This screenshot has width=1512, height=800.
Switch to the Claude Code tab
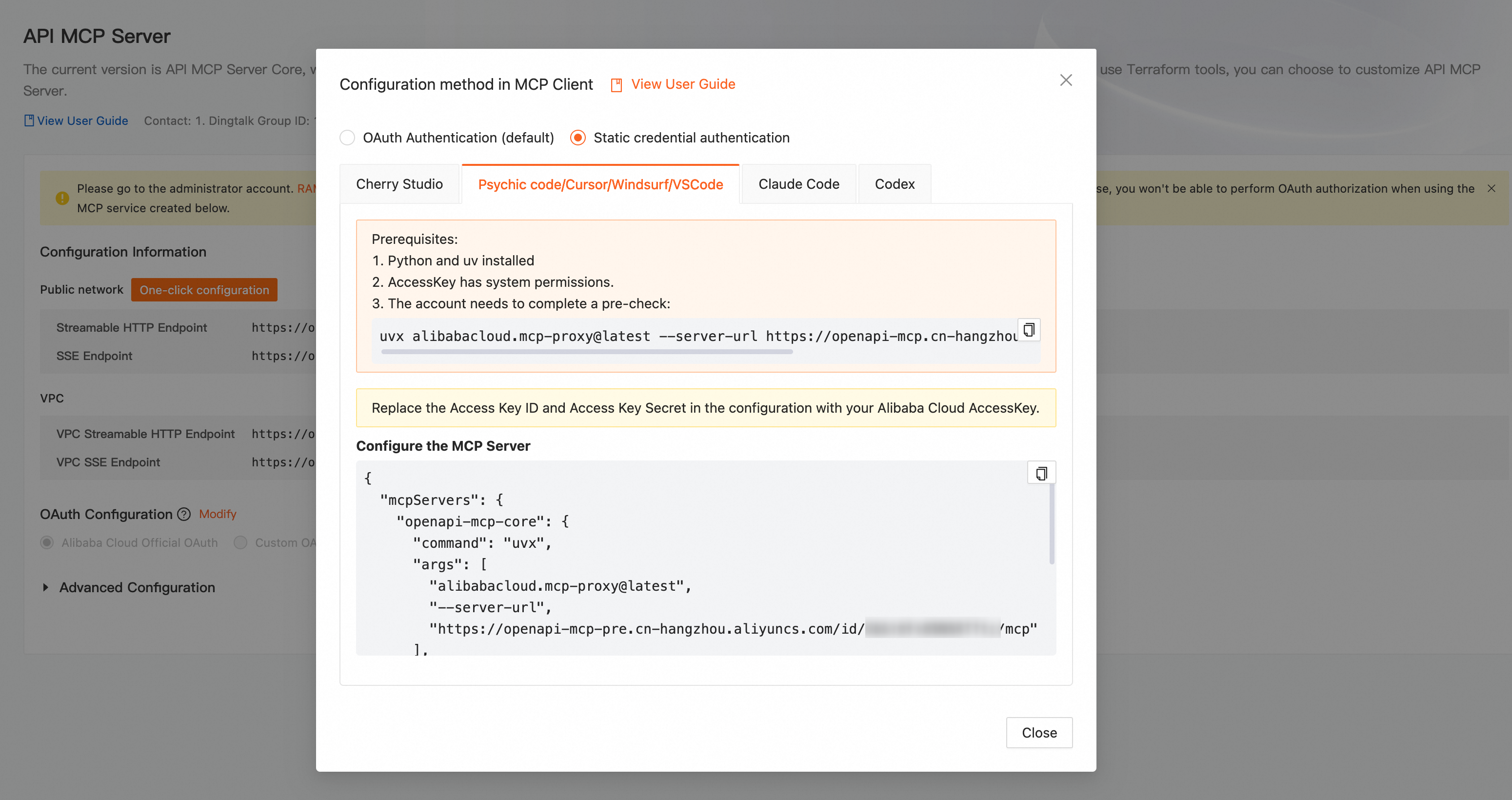coord(799,184)
